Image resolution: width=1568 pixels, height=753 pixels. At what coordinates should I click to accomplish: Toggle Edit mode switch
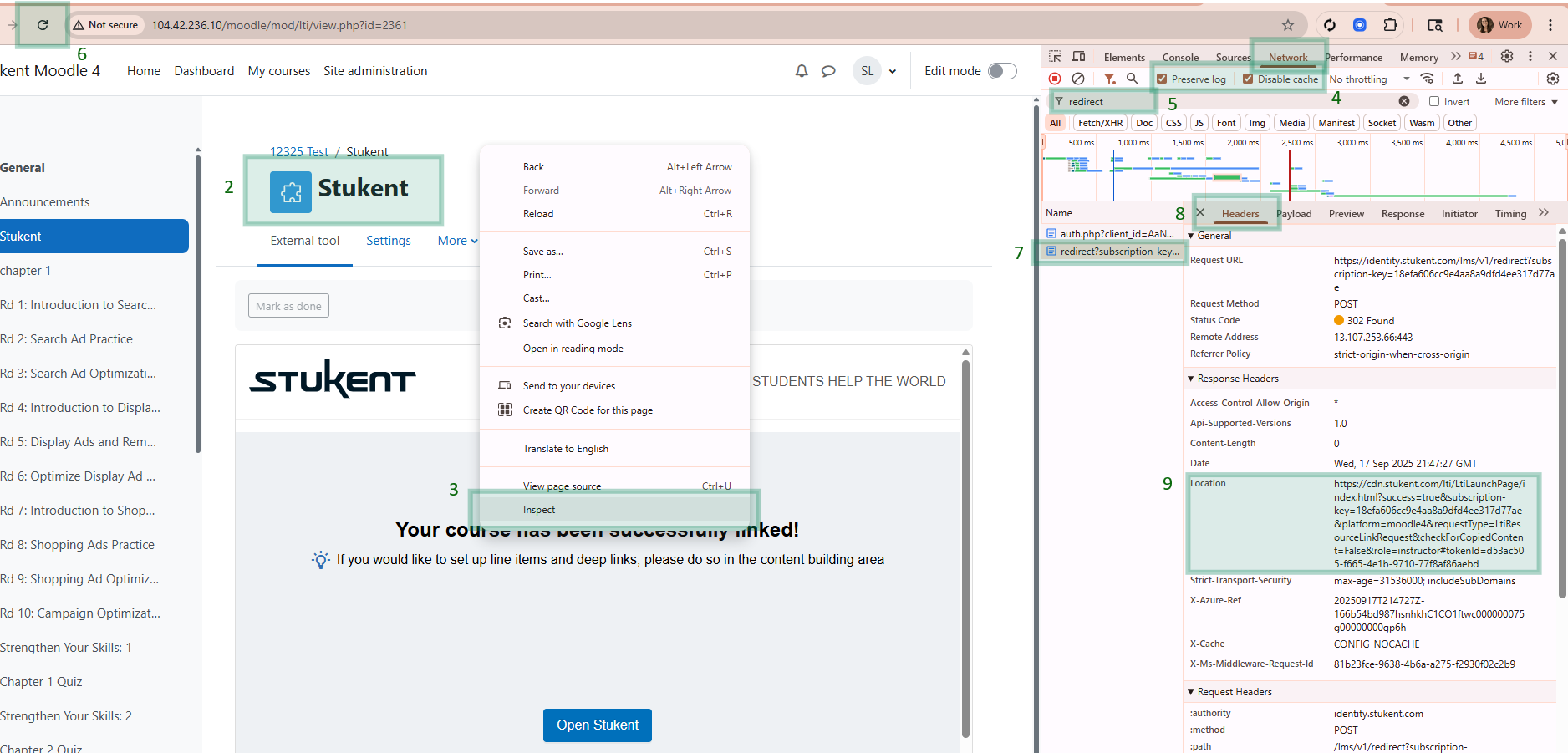point(1002,71)
